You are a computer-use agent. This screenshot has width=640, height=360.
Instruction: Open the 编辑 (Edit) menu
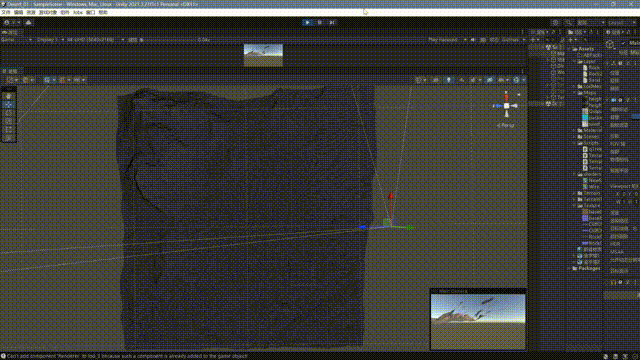(x=18, y=13)
